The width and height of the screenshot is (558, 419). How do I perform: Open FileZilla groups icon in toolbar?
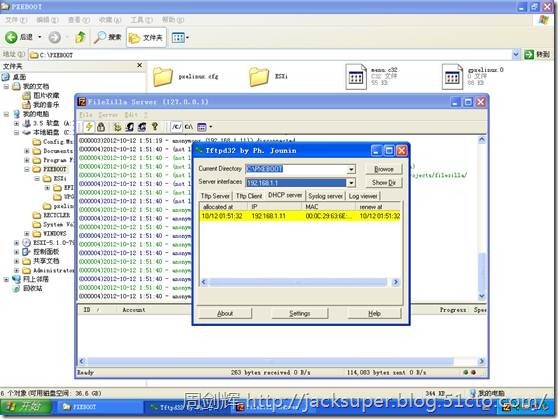point(142,127)
